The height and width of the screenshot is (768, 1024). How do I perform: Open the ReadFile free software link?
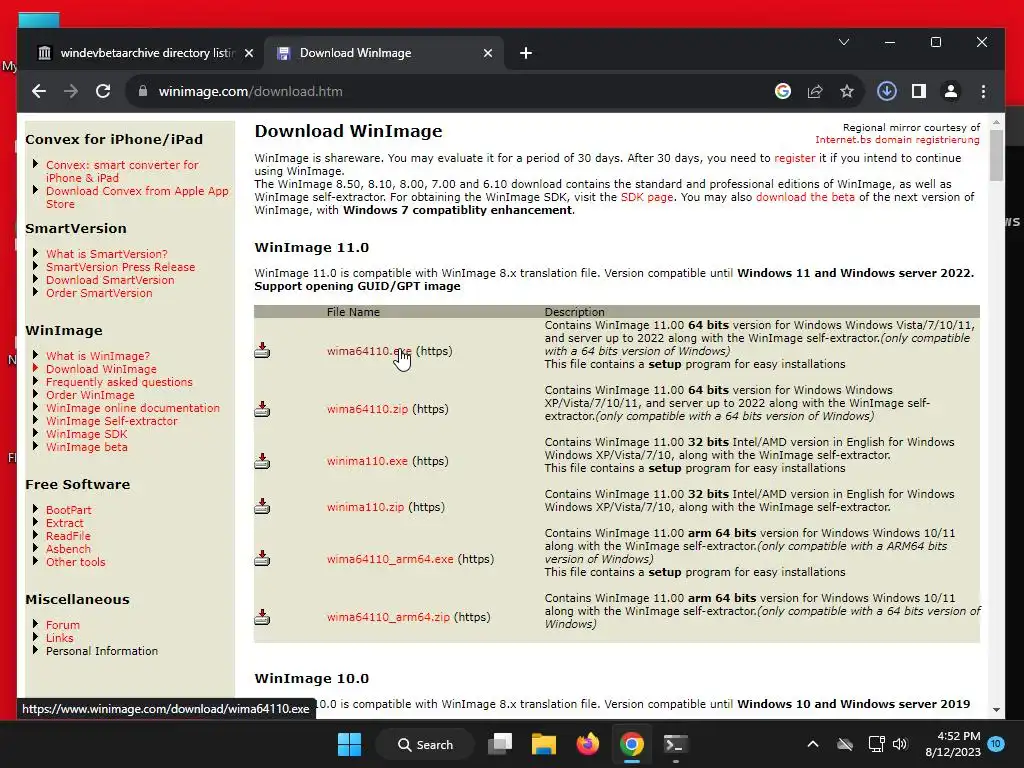[x=68, y=536]
